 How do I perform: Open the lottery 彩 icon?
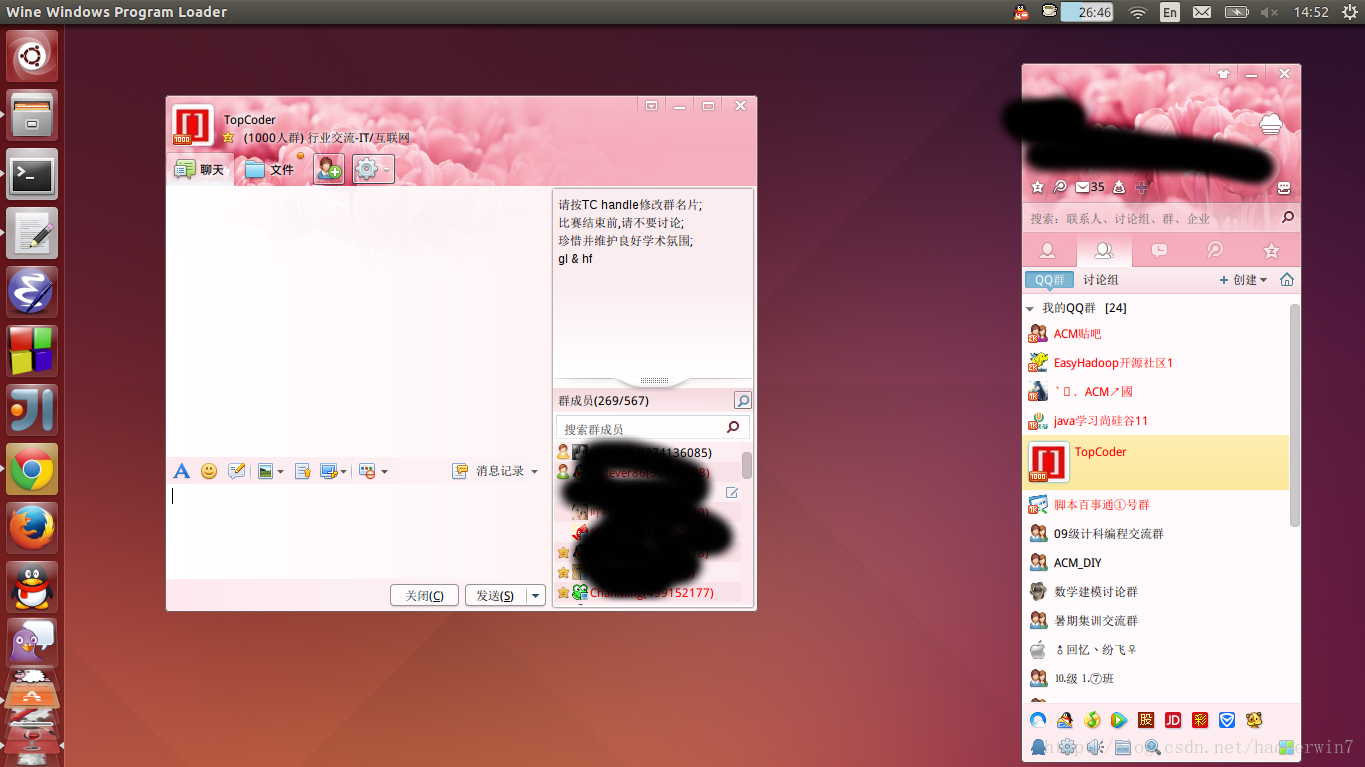[1200, 720]
